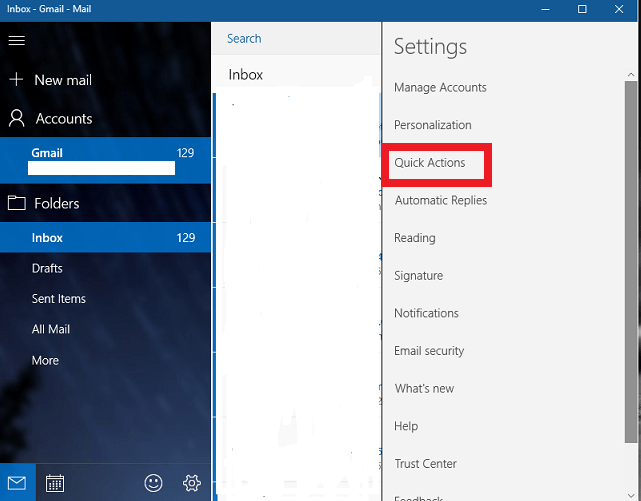Click the settings scrollbar down arrow
Screen dimensions: 641x501
(631, 496)
